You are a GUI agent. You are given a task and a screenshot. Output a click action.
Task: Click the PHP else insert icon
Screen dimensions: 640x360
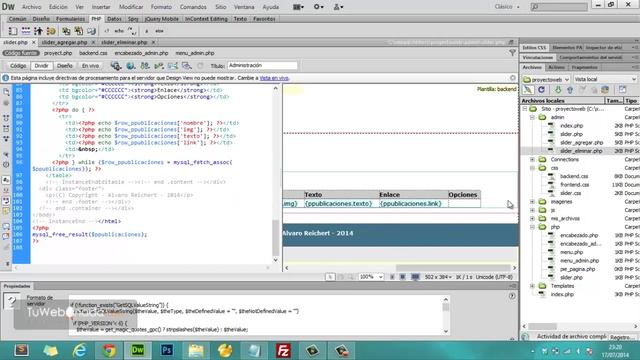(159, 31)
